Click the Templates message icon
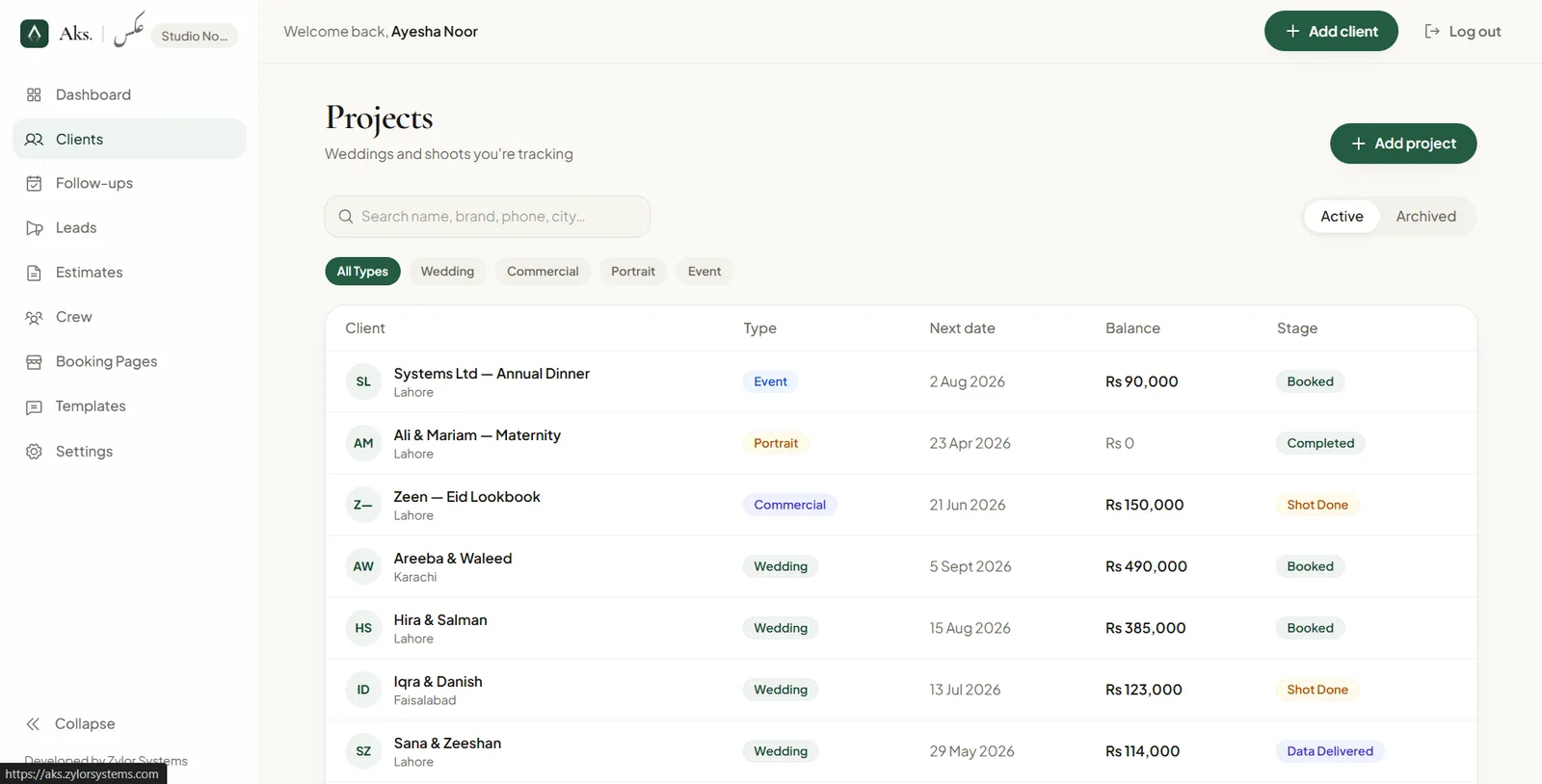1542x784 pixels. (x=34, y=406)
